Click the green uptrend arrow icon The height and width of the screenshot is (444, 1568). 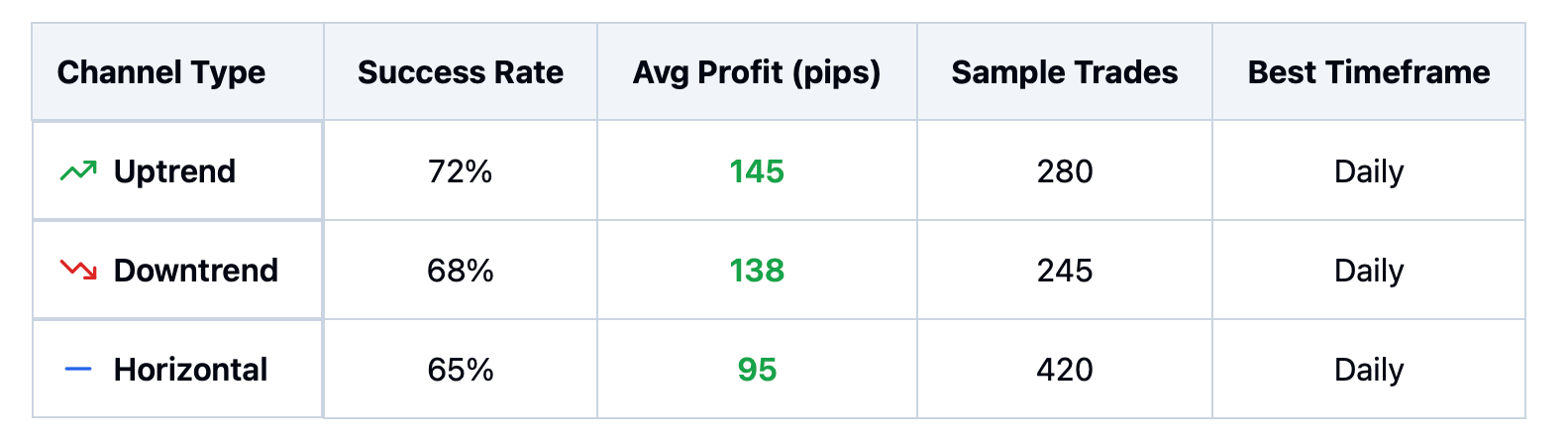click(78, 171)
